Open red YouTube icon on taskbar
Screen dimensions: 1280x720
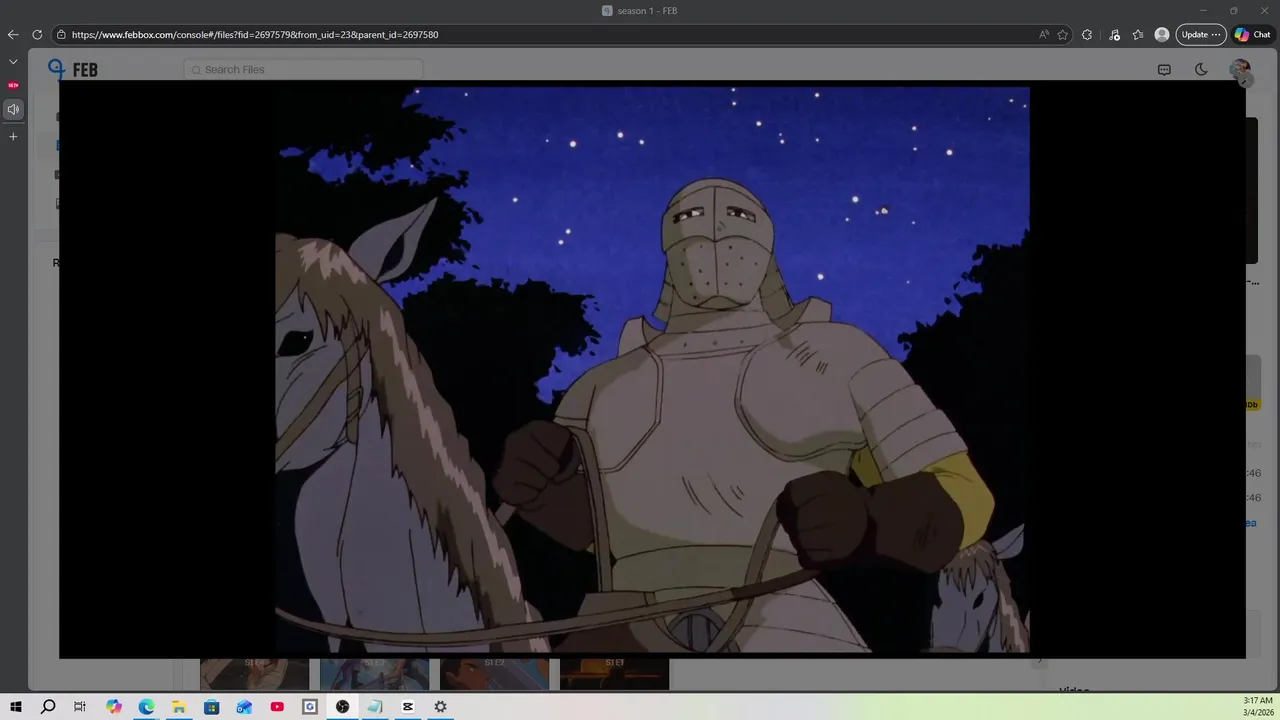point(277,707)
